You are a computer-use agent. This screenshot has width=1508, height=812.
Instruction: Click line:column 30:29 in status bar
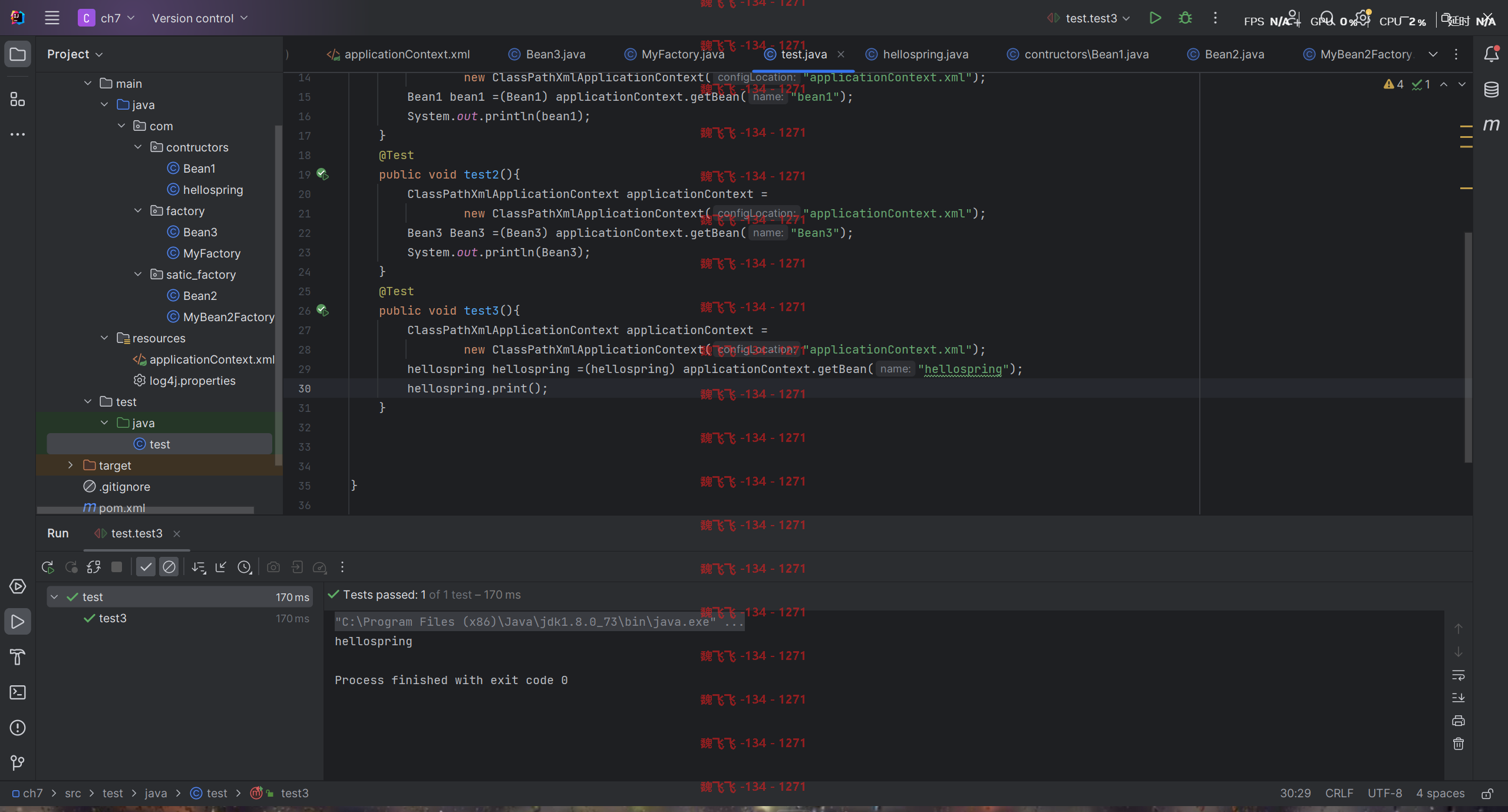1295,793
